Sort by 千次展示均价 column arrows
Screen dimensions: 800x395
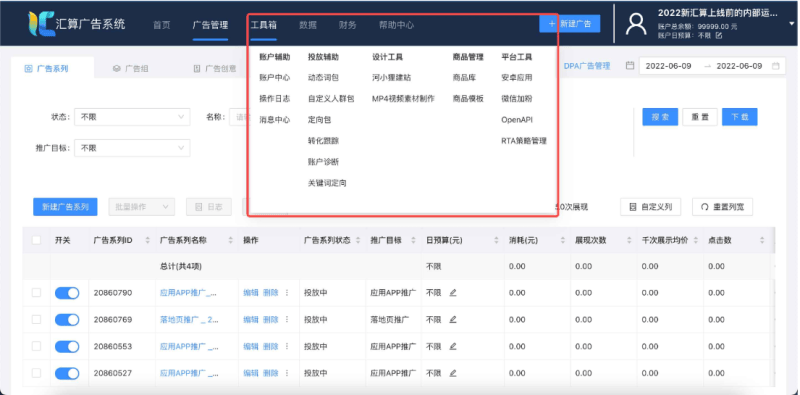(x=696, y=240)
